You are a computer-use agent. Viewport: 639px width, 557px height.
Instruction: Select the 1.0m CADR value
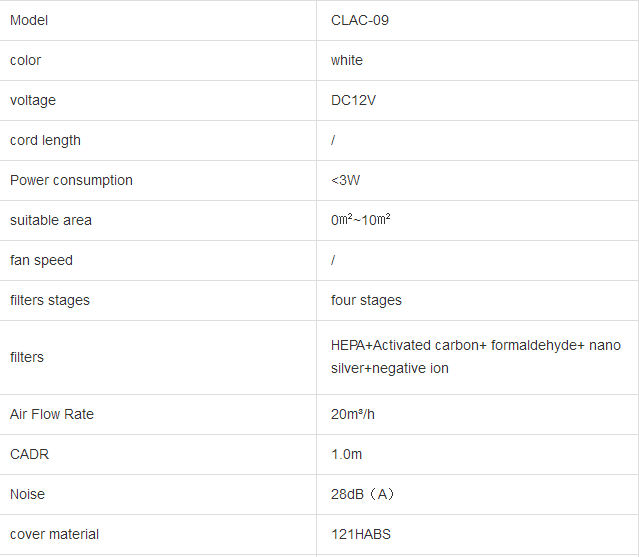click(x=346, y=454)
